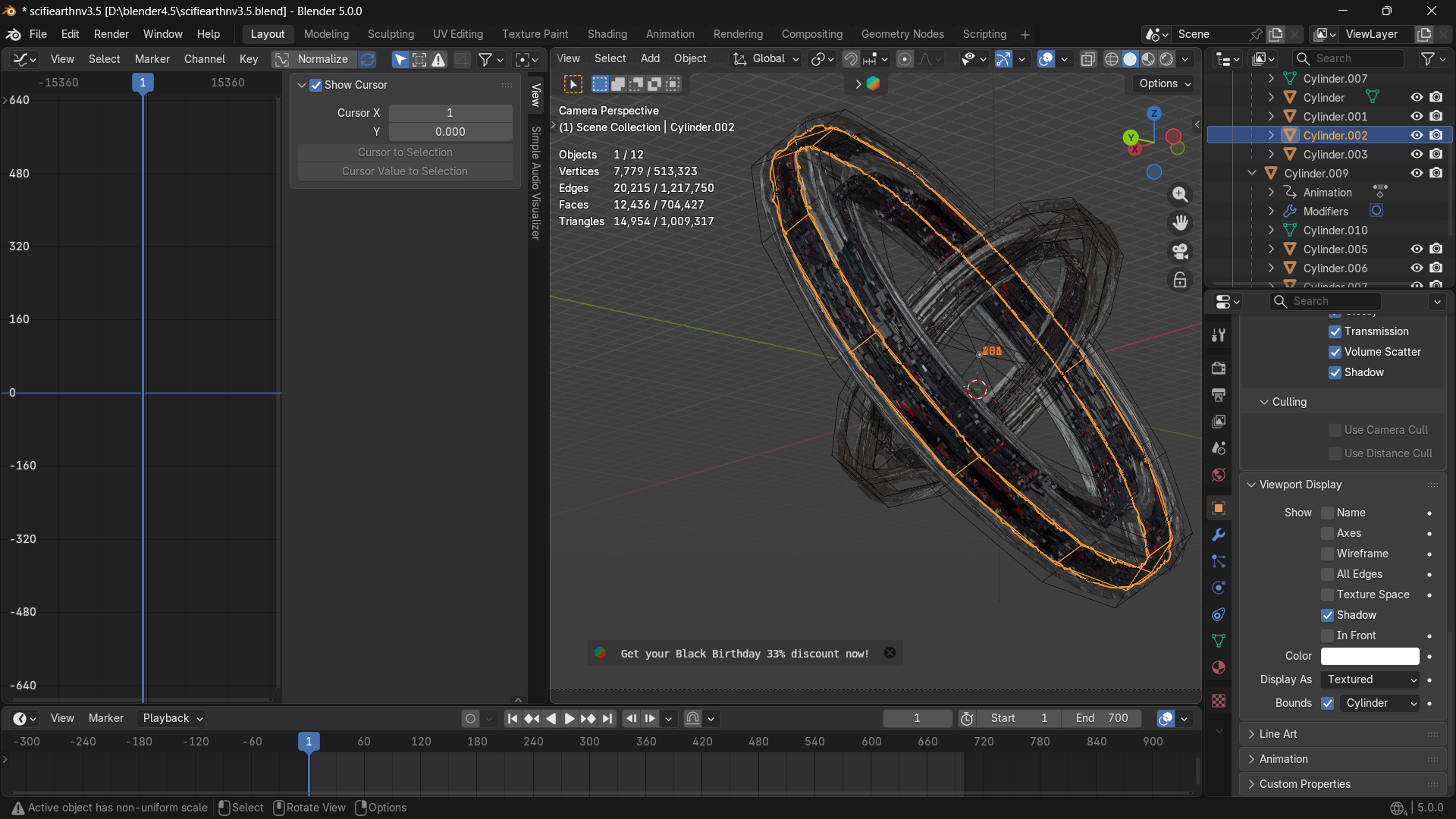The height and width of the screenshot is (819, 1456).
Task: Click the hand pan view icon
Action: pyautogui.click(x=1180, y=223)
